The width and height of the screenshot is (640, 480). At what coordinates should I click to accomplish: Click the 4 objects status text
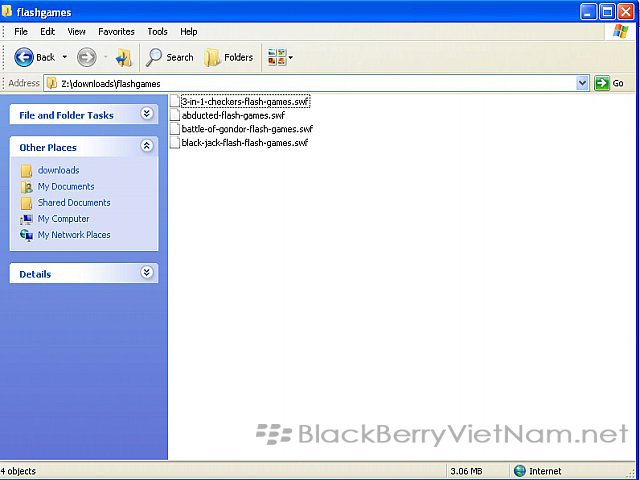click(x=18, y=471)
